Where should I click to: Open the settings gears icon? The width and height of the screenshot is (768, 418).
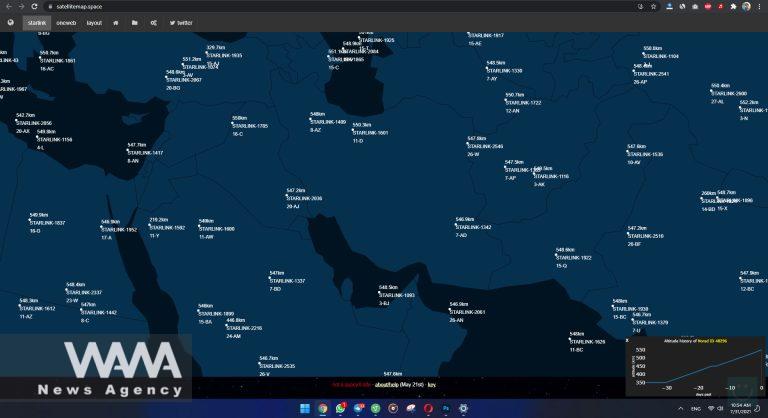pos(153,23)
